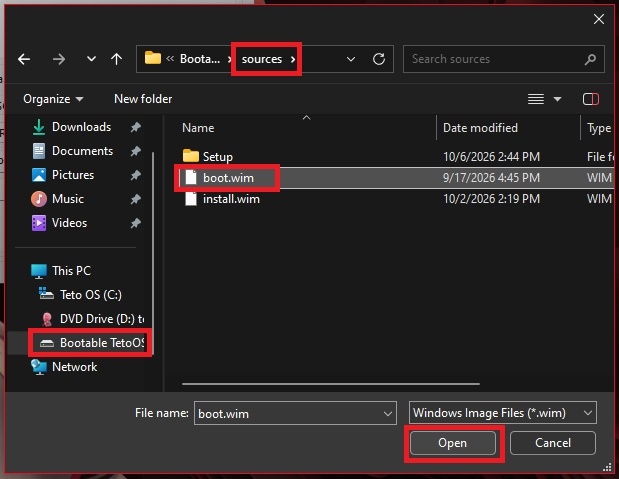Image resolution: width=619 pixels, height=479 pixels.
Task: Click the horizontal scrollbar of file list
Action: click(331, 383)
